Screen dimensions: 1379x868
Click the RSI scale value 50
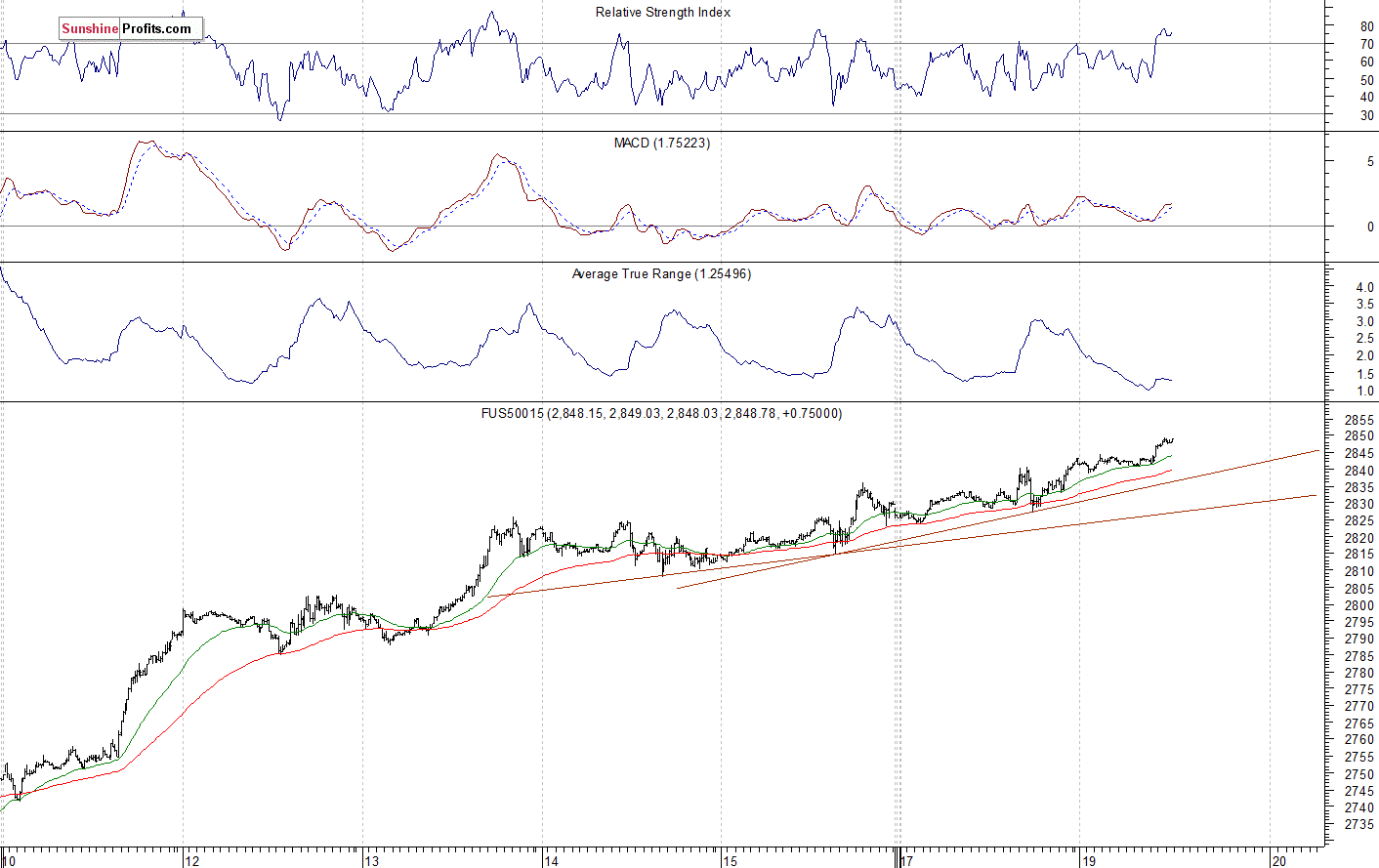(1366, 80)
